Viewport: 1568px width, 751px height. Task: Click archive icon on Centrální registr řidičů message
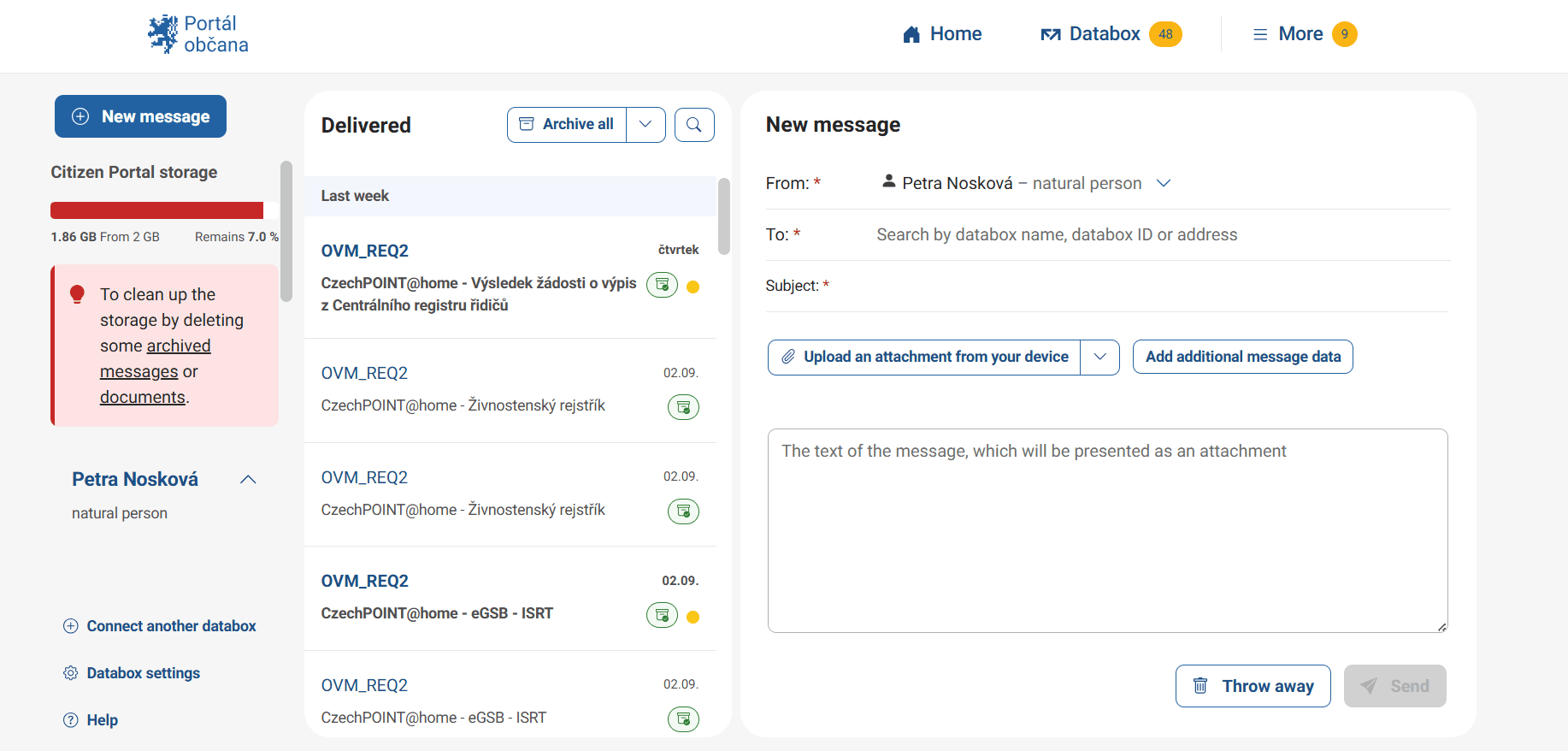662,285
